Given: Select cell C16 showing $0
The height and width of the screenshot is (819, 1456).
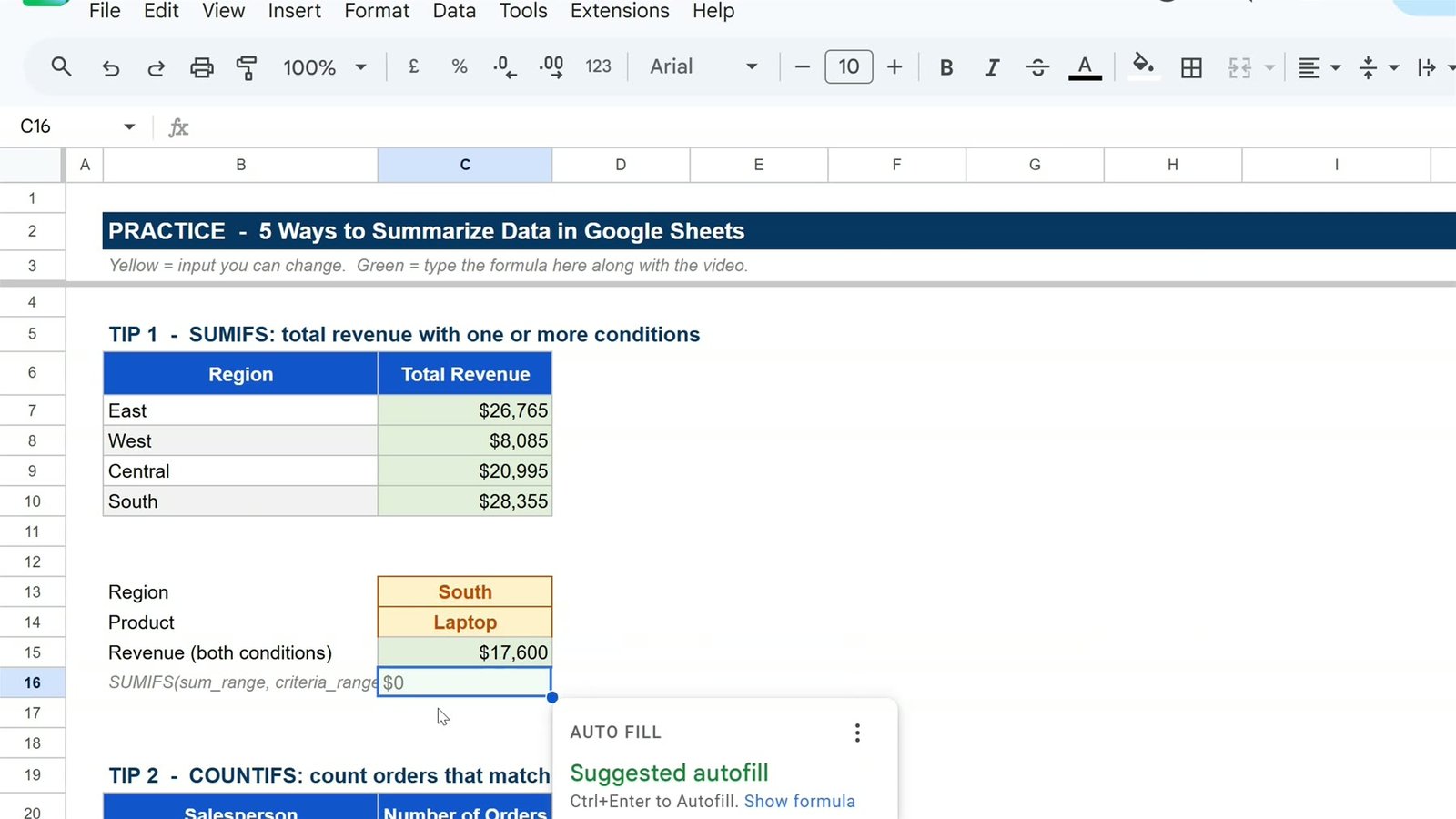Looking at the screenshot, I should click(464, 682).
